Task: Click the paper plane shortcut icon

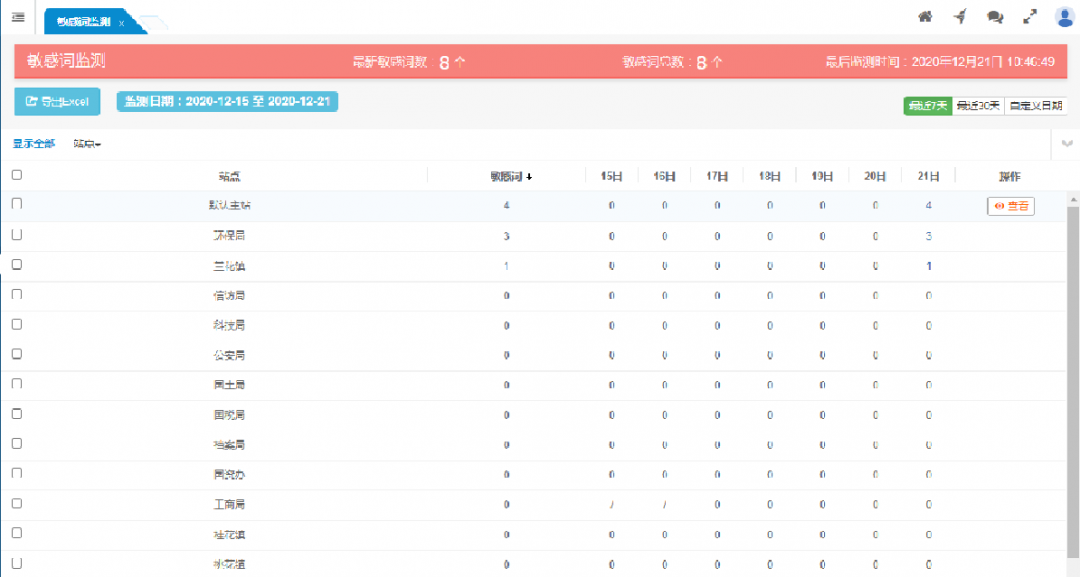Action: (x=960, y=17)
